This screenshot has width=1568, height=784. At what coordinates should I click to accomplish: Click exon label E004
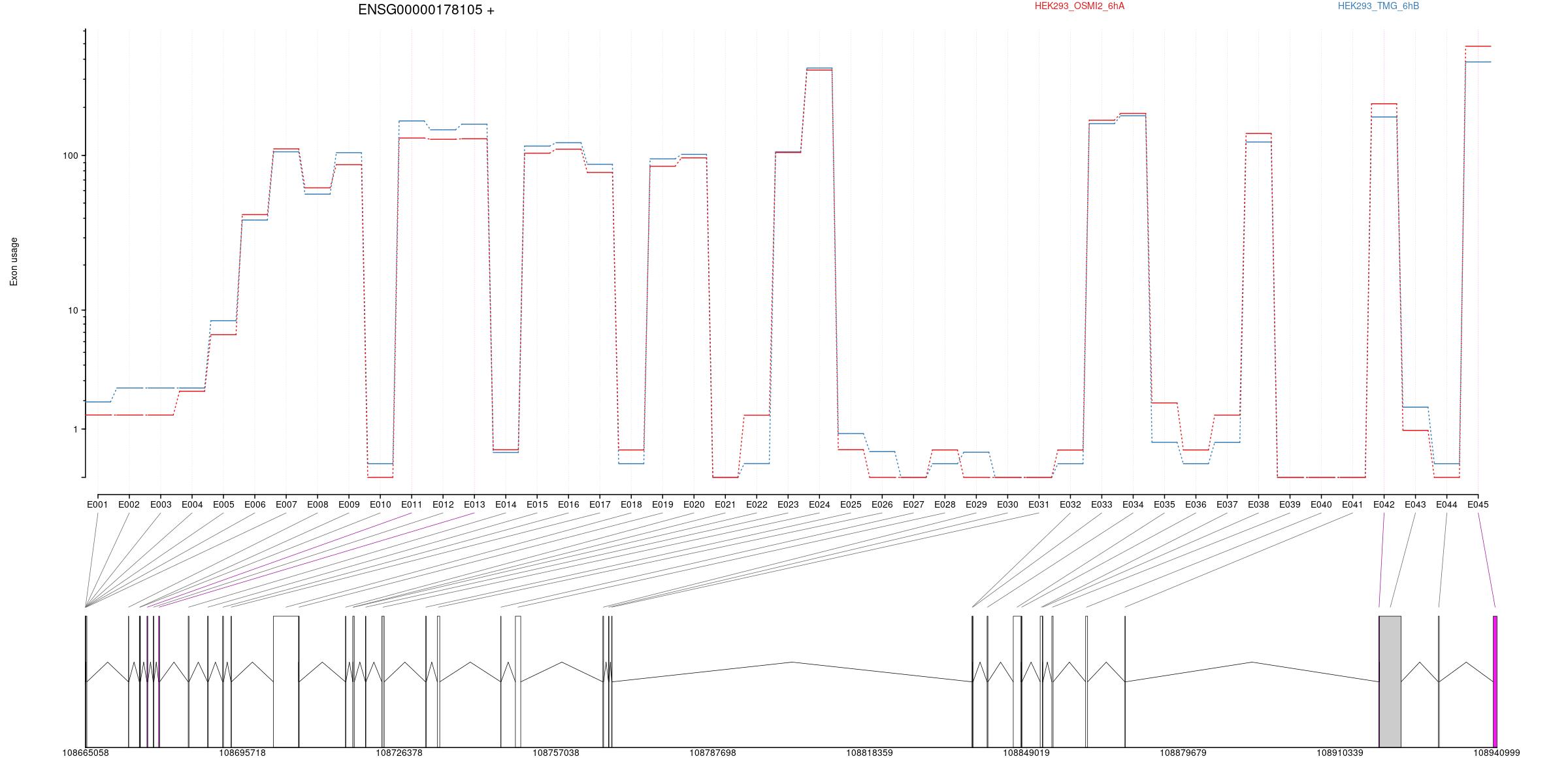[x=192, y=504]
